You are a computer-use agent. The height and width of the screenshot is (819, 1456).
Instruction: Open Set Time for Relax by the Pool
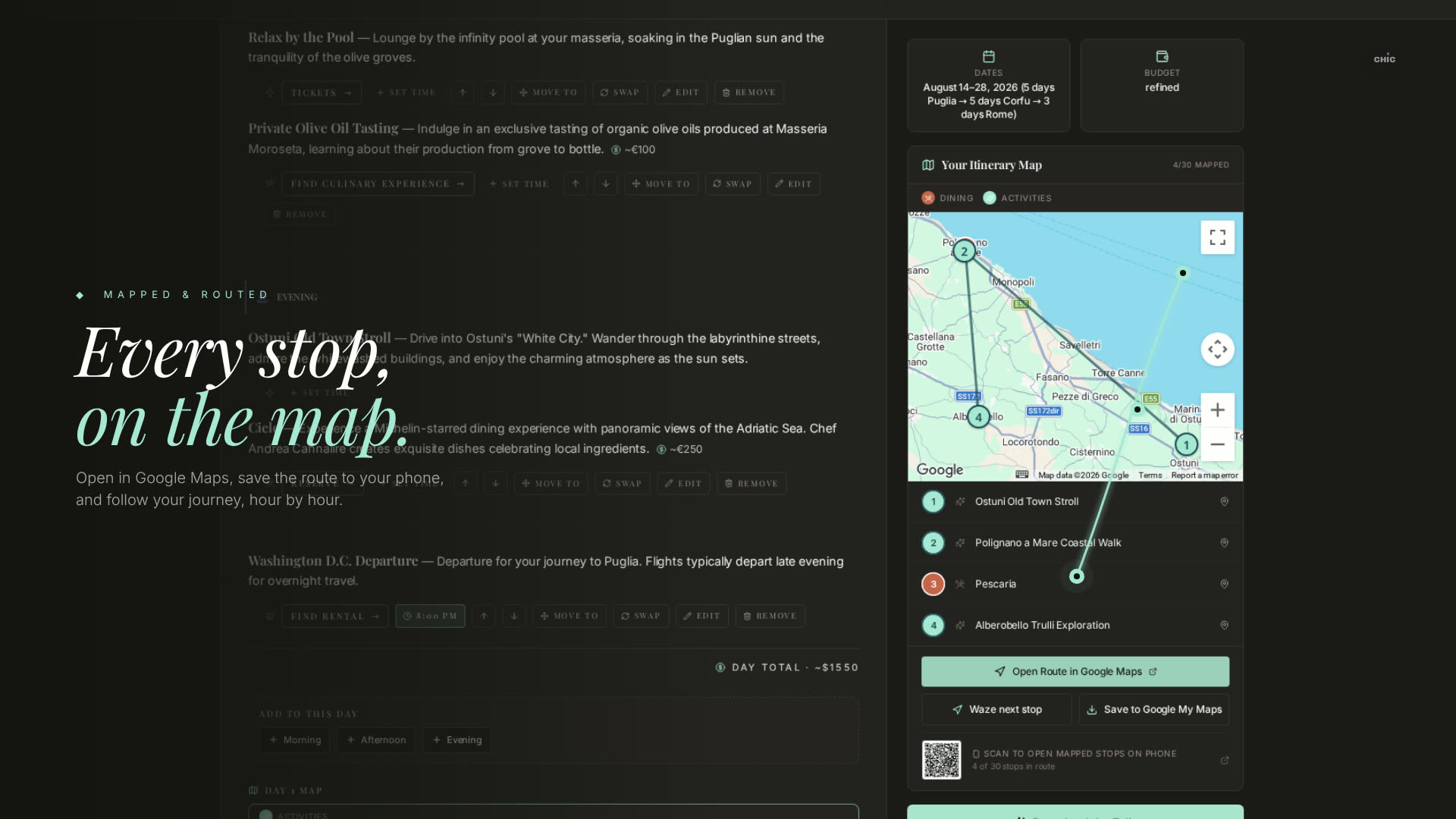pos(406,93)
